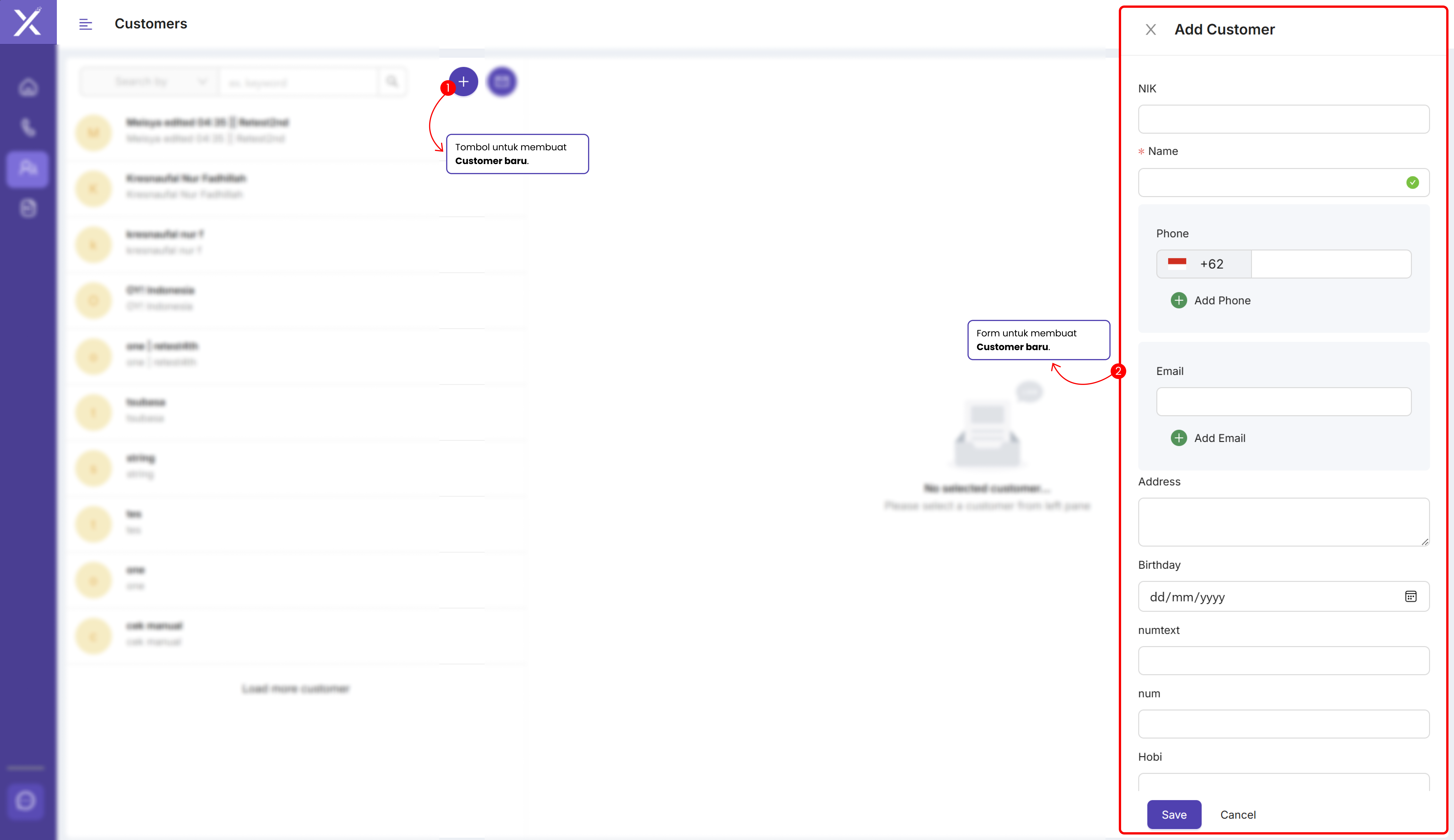Open the document icon in sidebar
Screen dimensions: 1454x840
pyautogui.click(x=28, y=208)
